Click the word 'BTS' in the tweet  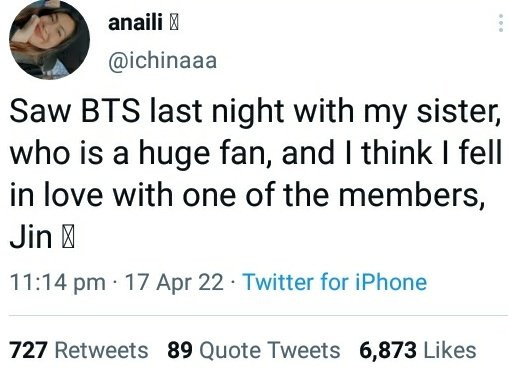[x=110, y=111]
